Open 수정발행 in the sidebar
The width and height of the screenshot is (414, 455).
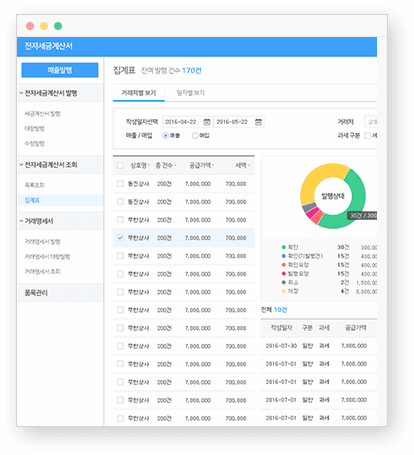click(34, 144)
